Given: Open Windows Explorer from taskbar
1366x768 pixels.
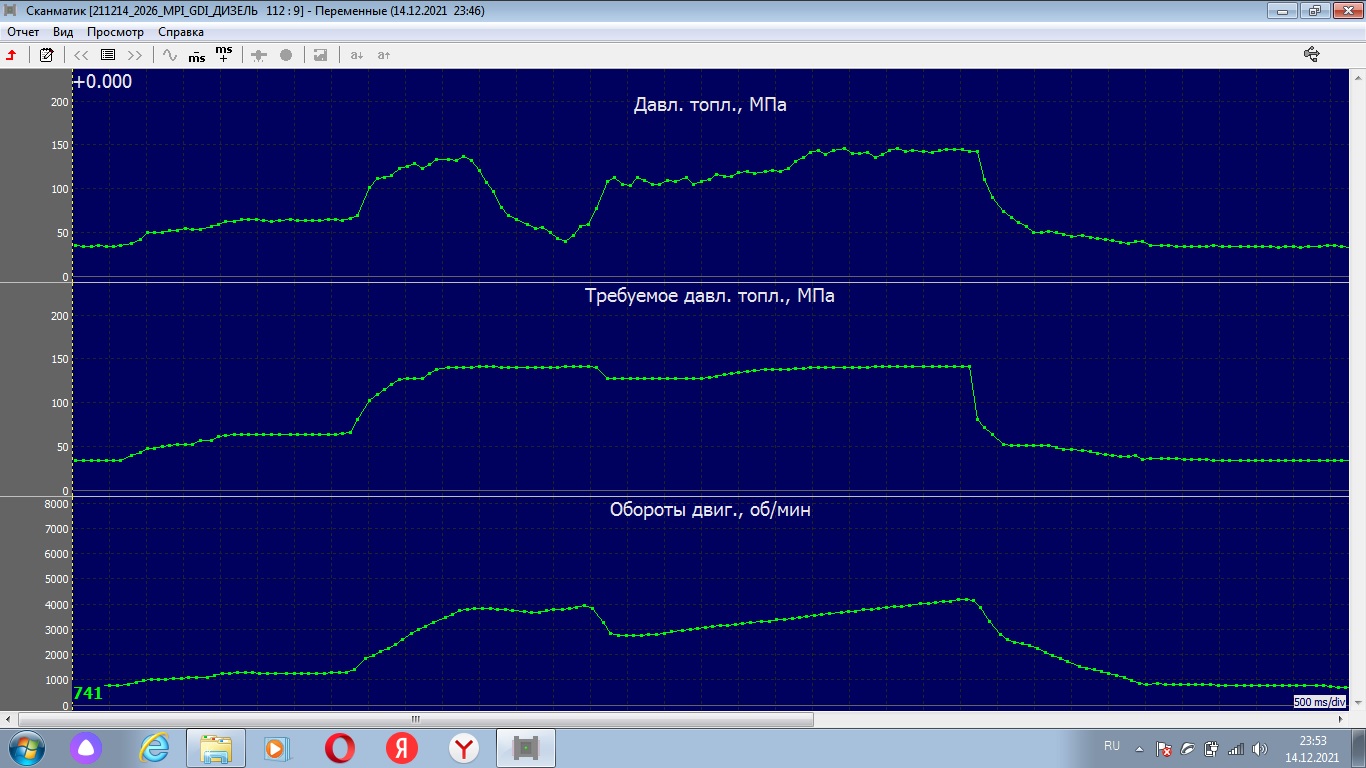Looking at the screenshot, I should [216, 748].
